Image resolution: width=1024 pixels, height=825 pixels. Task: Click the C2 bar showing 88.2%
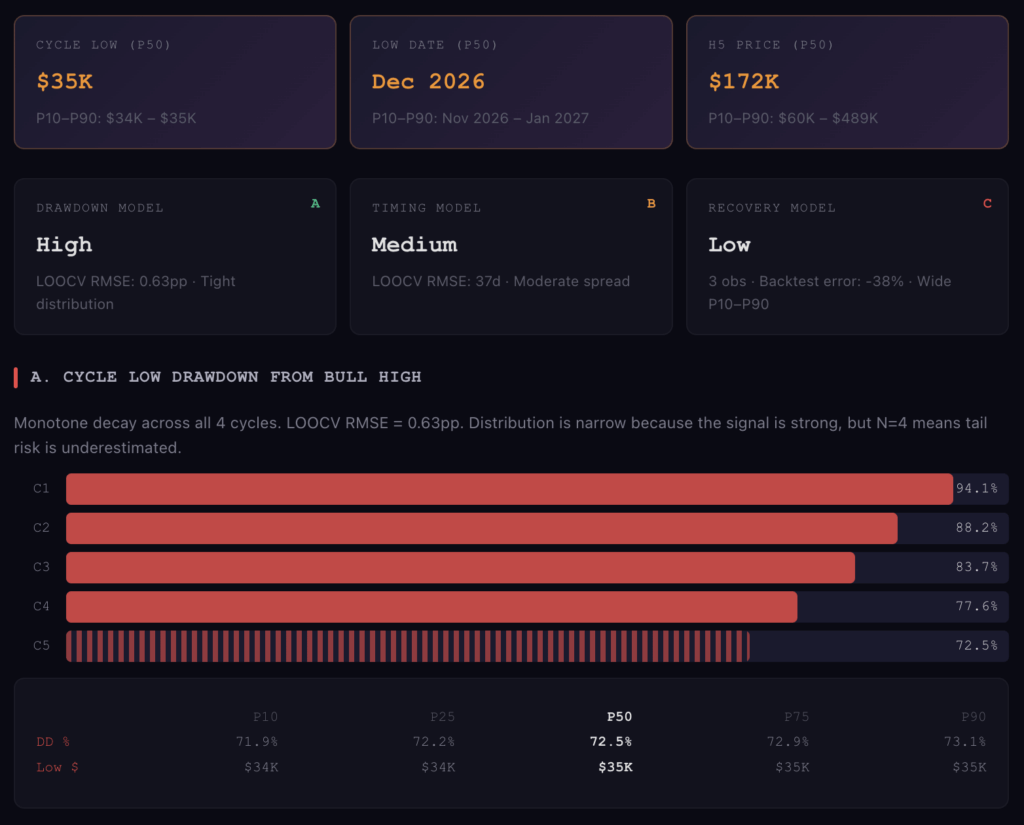pyautogui.click(x=481, y=528)
